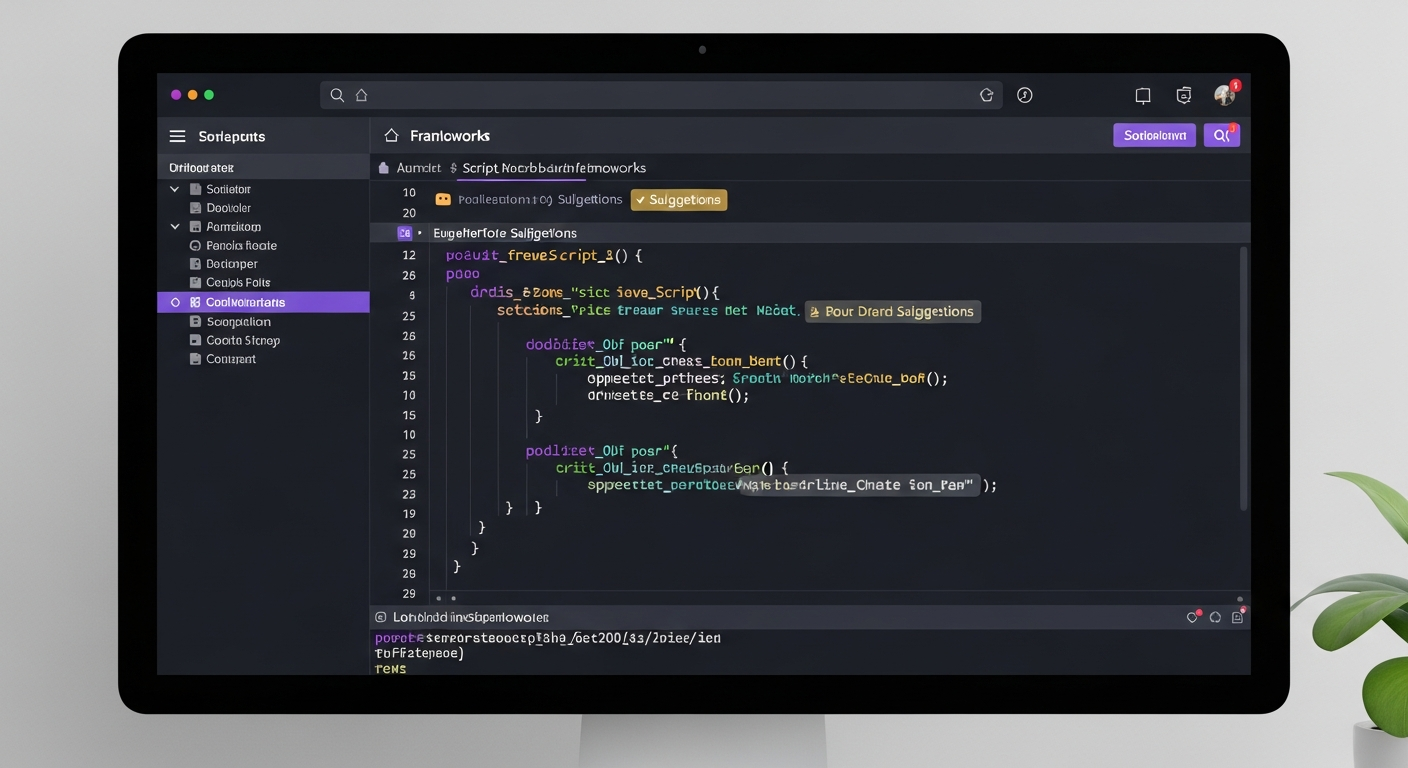Image resolution: width=1408 pixels, height=768 pixels.
Task: Click the terminal panel icon beside Lohoindd
Action: click(380, 618)
